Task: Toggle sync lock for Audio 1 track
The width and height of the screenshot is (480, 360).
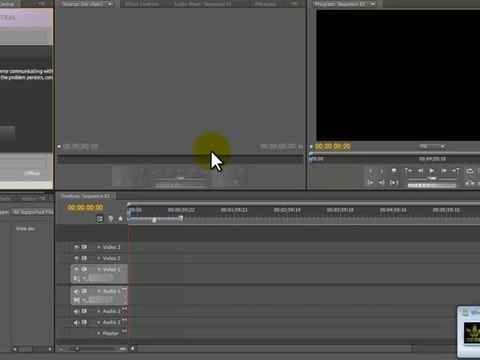Action: [x=84, y=291]
